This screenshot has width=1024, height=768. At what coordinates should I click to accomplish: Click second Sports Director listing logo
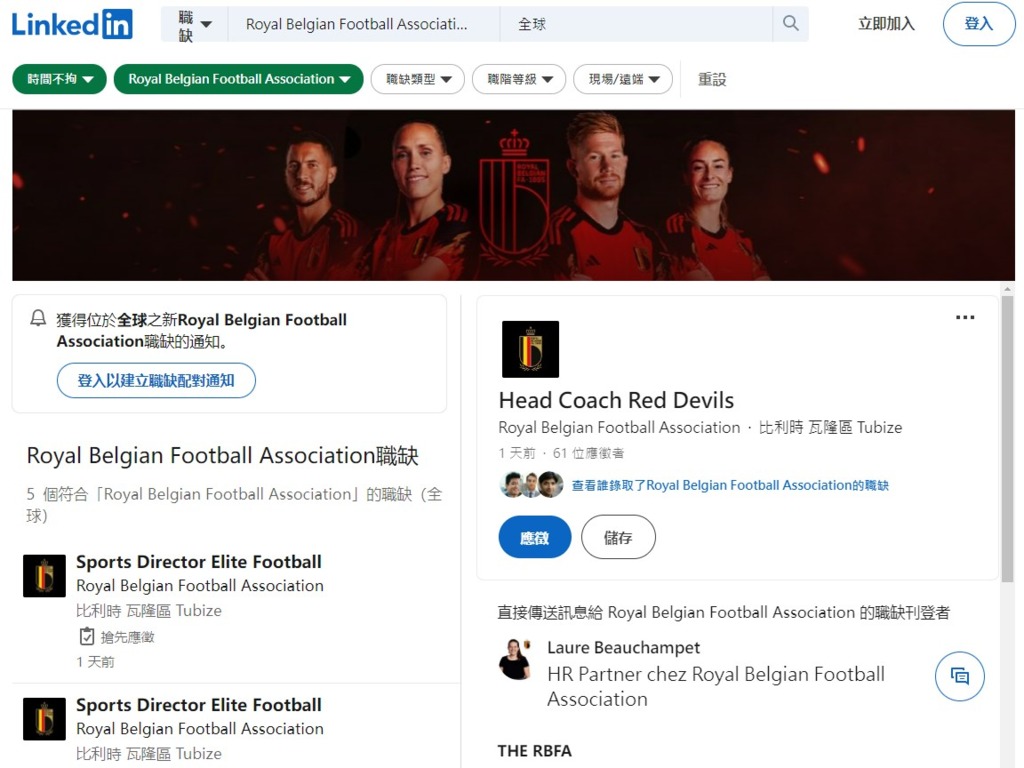click(44, 719)
